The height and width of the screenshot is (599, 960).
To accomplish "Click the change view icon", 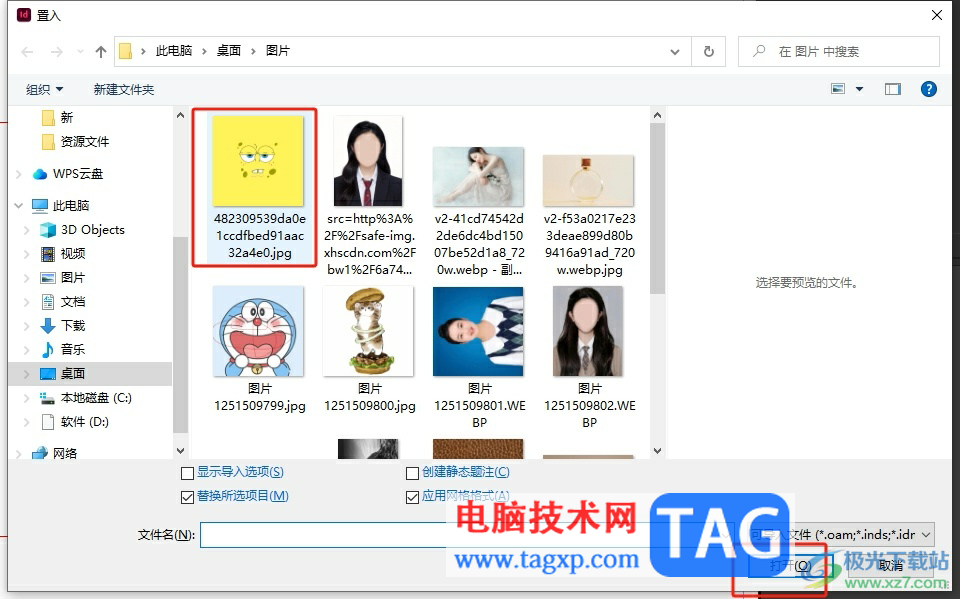I will 838,89.
